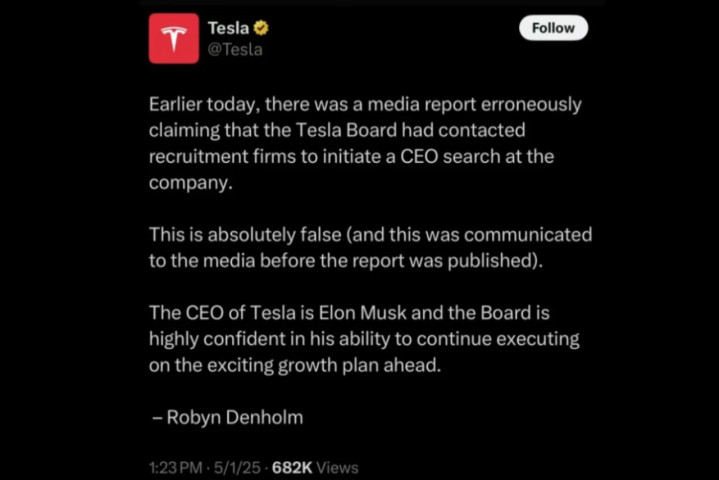Screen dimensions: 719x480
Task: Click the @Tesla handle
Action: tap(235, 50)
